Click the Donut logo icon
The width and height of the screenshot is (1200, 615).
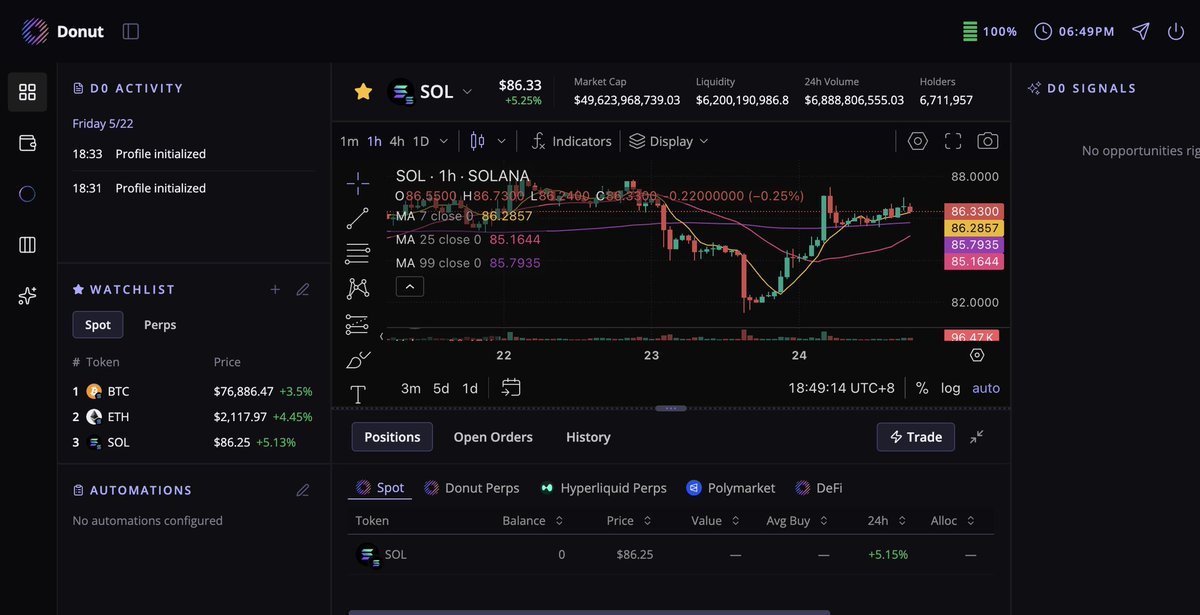[34, 31]
